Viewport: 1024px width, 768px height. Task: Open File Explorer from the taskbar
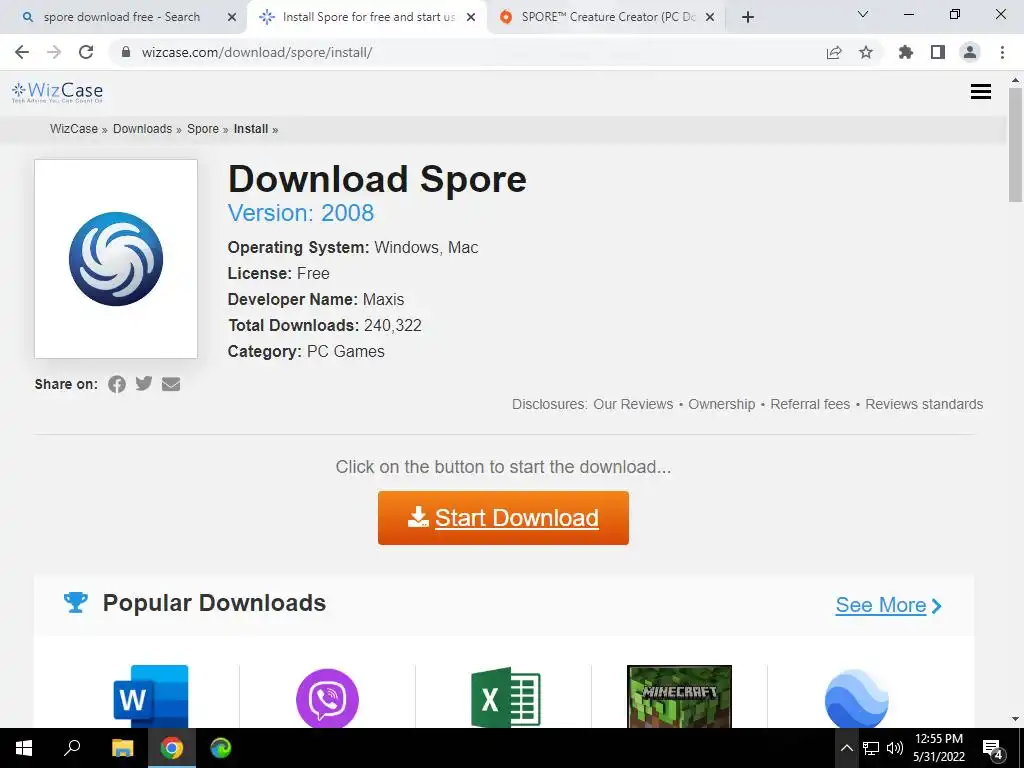coord(122,748)
